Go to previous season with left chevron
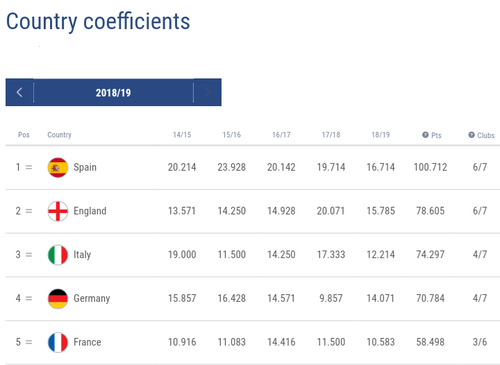This screenshot has width=500, height=365. 19,92
